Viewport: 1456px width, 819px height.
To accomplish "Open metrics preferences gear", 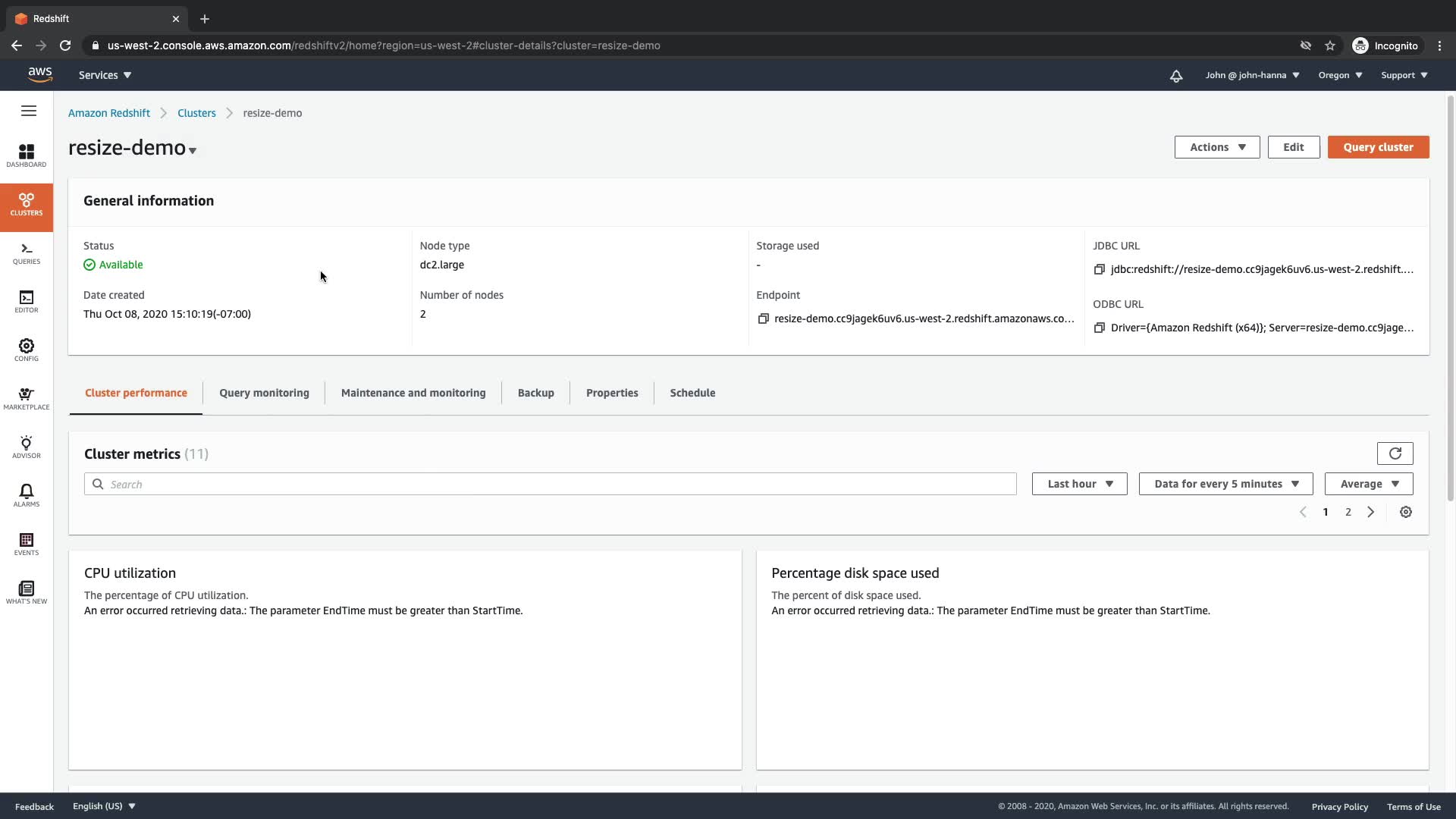I will click(x=1405, y=512).
